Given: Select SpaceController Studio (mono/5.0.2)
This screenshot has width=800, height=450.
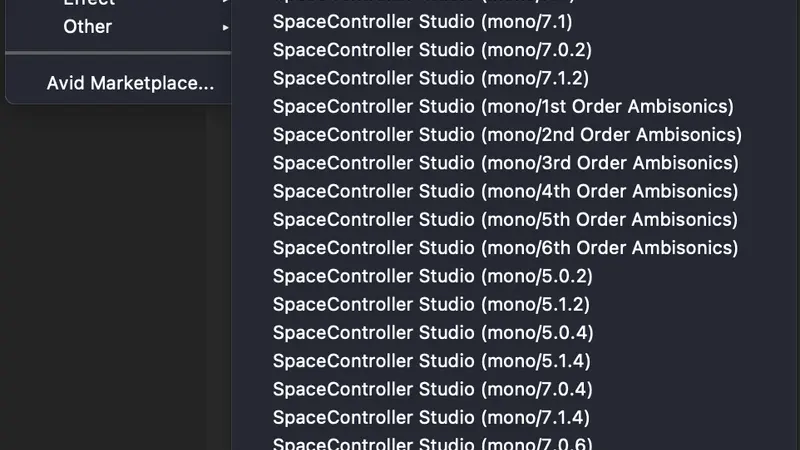Looking at the screenshot, I should (433, 276).
